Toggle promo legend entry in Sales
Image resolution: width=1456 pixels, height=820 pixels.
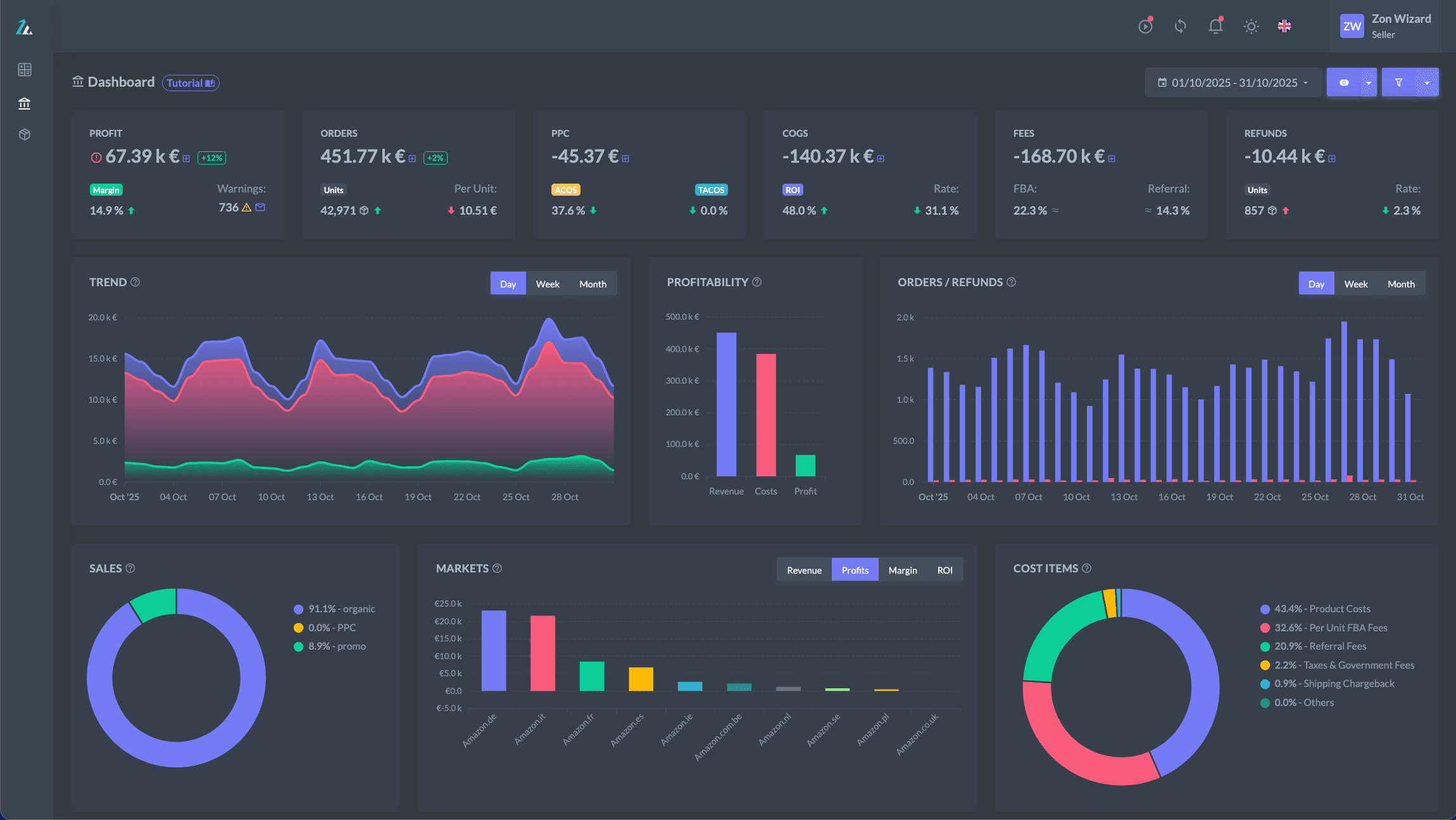(330, 647)
